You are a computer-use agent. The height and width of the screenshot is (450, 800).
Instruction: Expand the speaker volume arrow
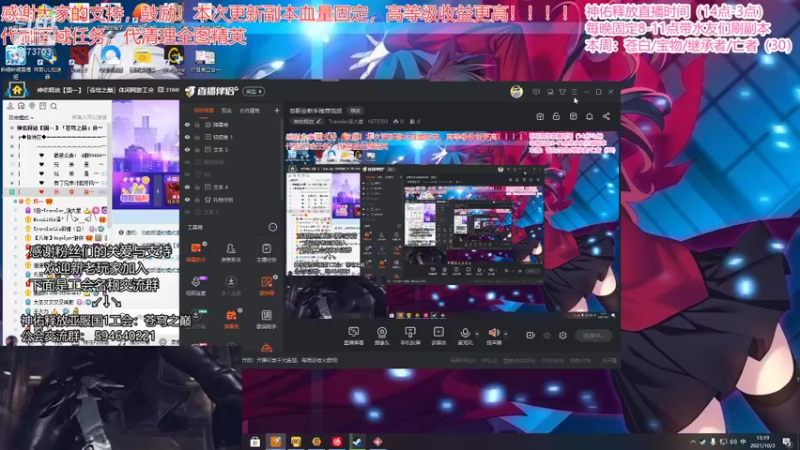506,335
